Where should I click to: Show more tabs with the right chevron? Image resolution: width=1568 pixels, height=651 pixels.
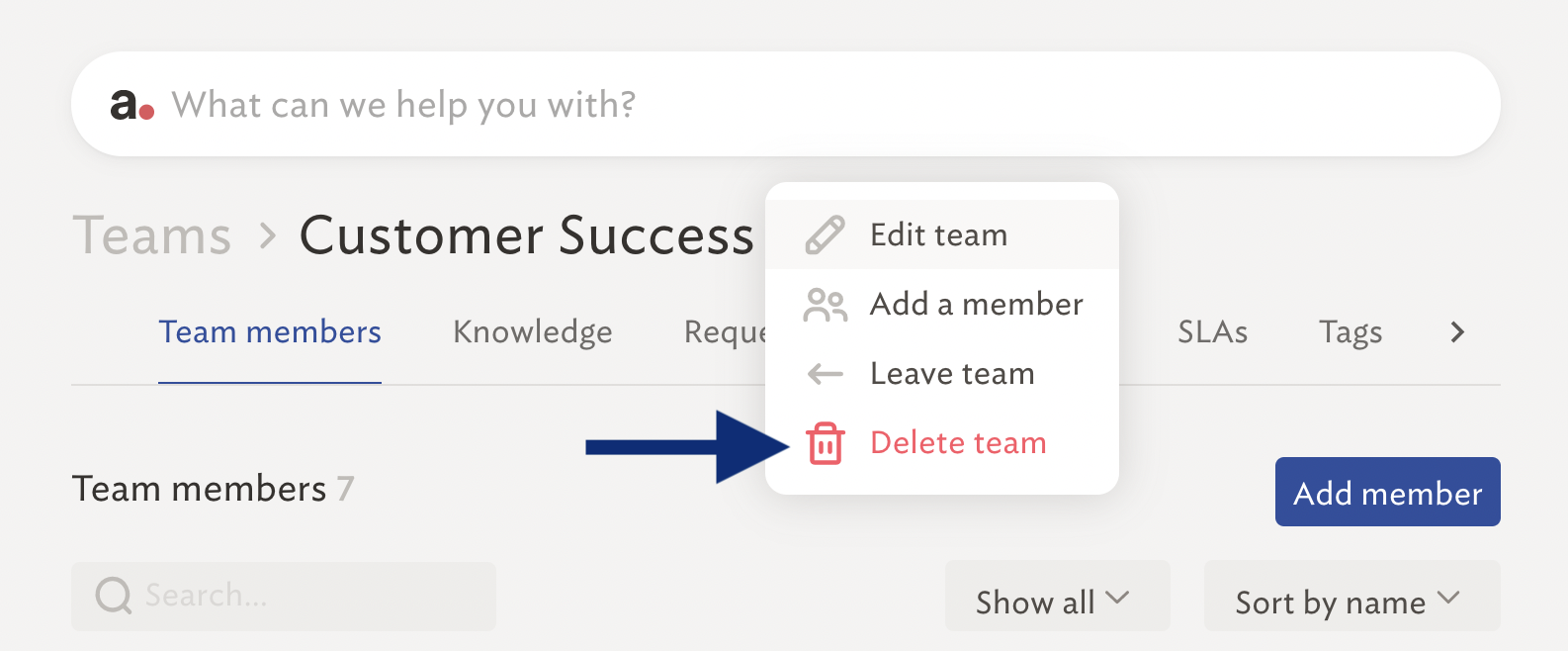coord(1457,332)
